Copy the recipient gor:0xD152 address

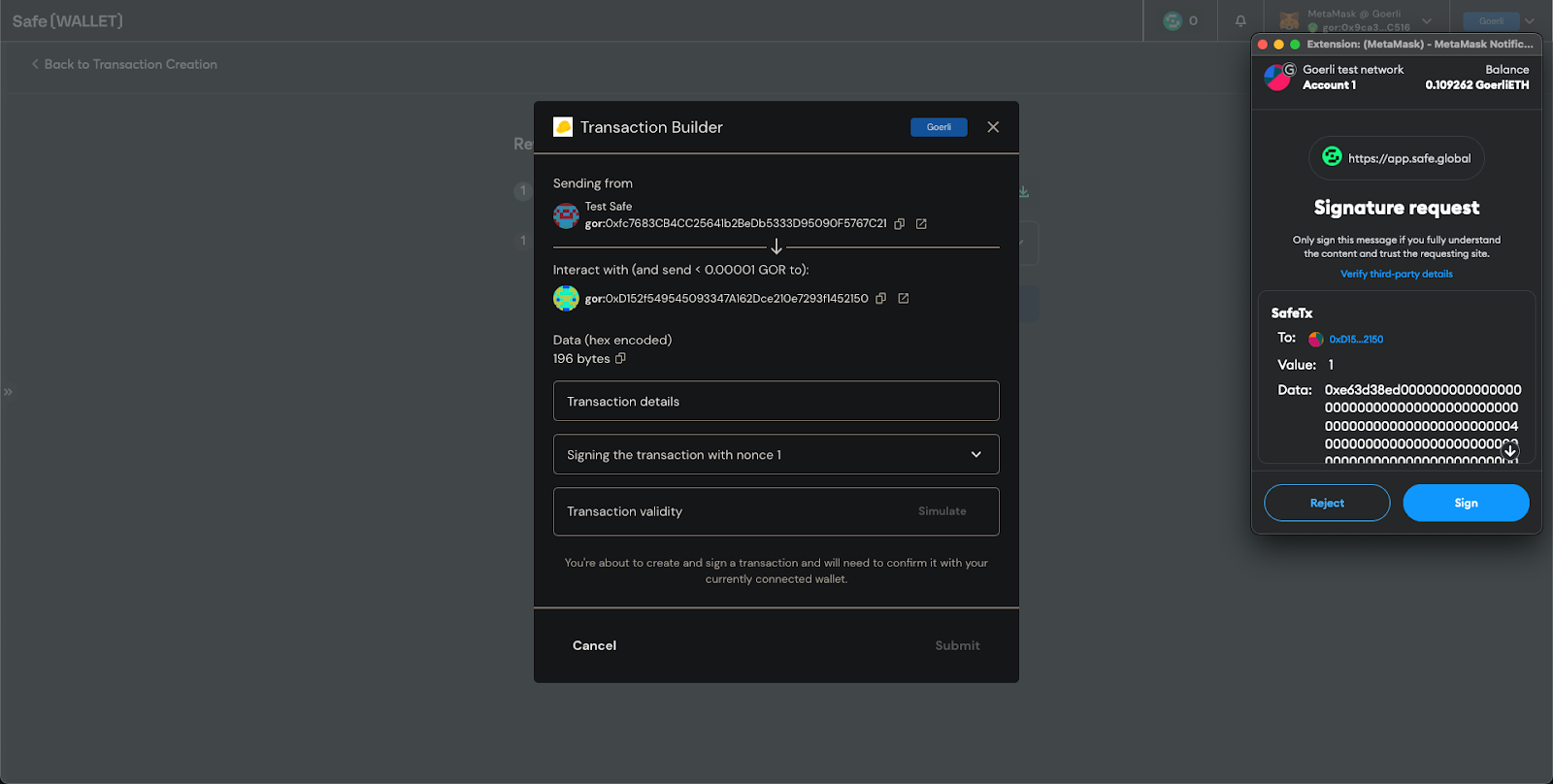pyautogui.click(x=880, y=299)
